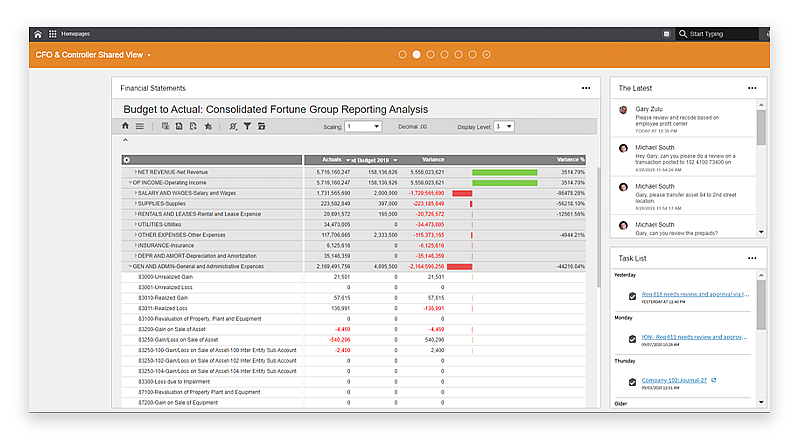Click the Financial Statements report scrollbar
The height and width of the screenshot is (445, 800).
point(598,227)
